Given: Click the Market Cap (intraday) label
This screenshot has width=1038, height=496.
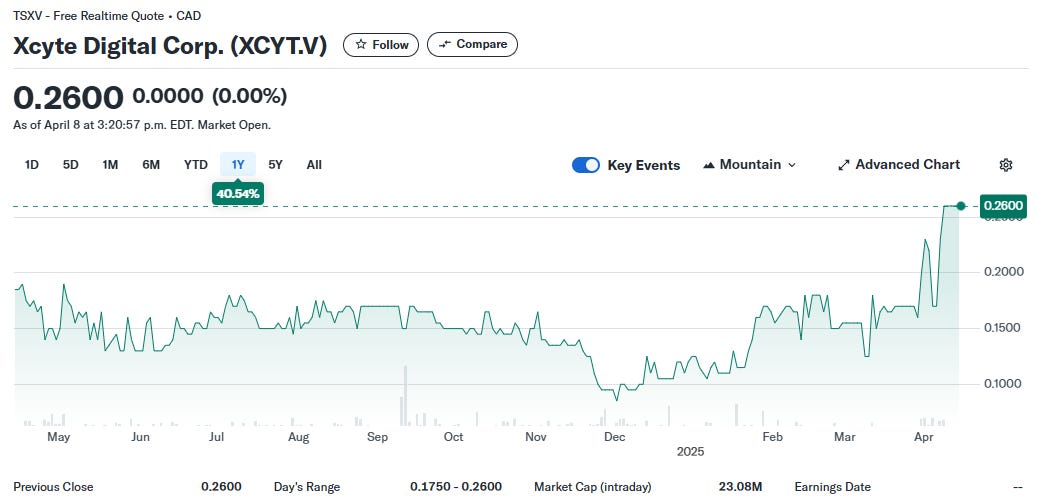Looking at the screenshot, I should 592,487.
